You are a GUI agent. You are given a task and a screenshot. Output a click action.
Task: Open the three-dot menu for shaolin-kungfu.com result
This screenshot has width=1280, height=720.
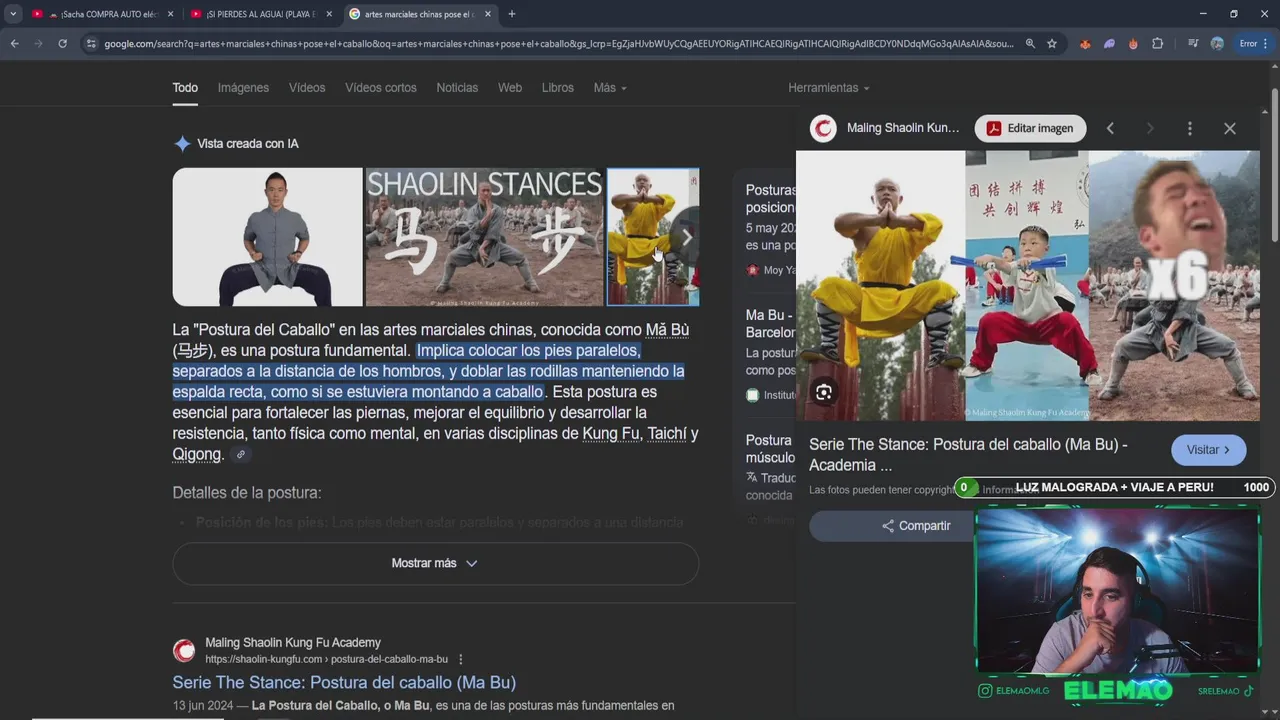coord(461,659)
